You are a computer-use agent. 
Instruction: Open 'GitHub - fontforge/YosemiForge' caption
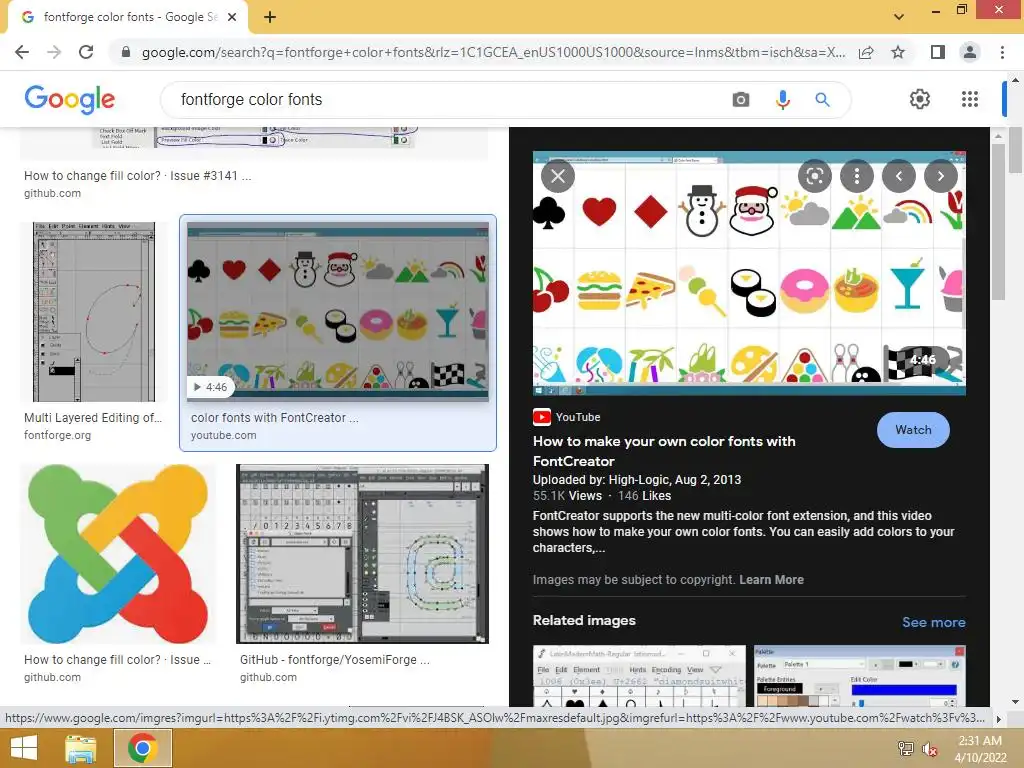[x=334, y=660]
